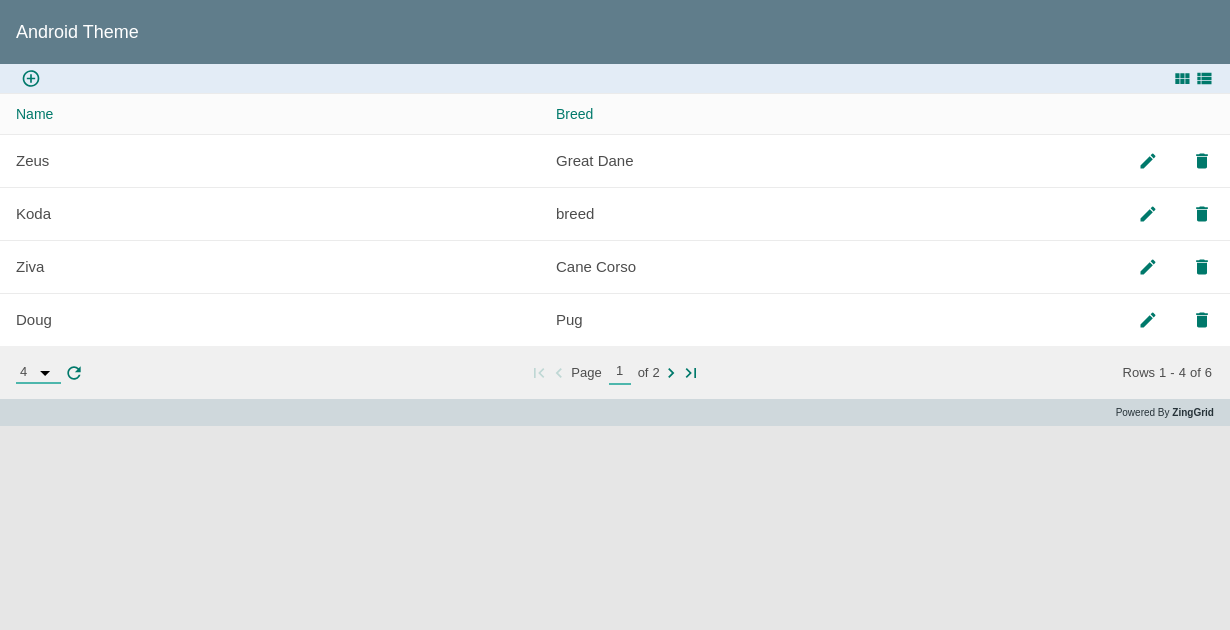Viewport: 1230px width, 630px height.
Task: Click the first page arrow control
Action: [x=539, y=373]
